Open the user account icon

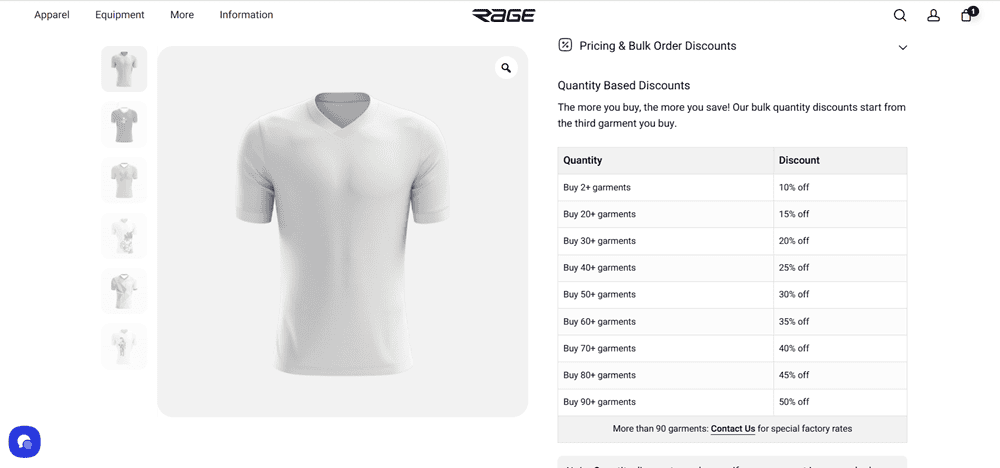933,15
